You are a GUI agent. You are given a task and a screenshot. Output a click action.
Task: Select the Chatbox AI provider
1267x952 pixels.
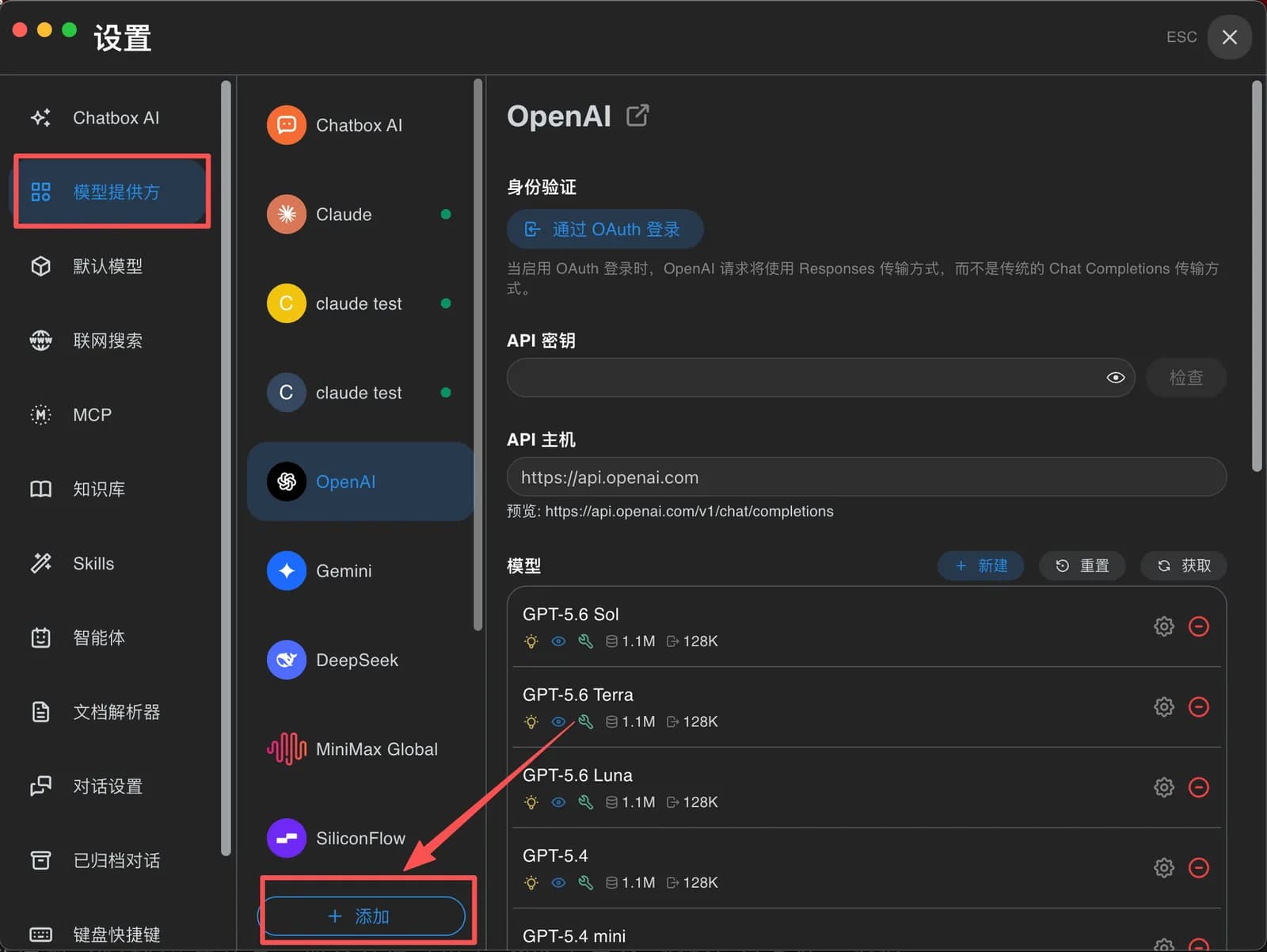click(x=360, y=125)
